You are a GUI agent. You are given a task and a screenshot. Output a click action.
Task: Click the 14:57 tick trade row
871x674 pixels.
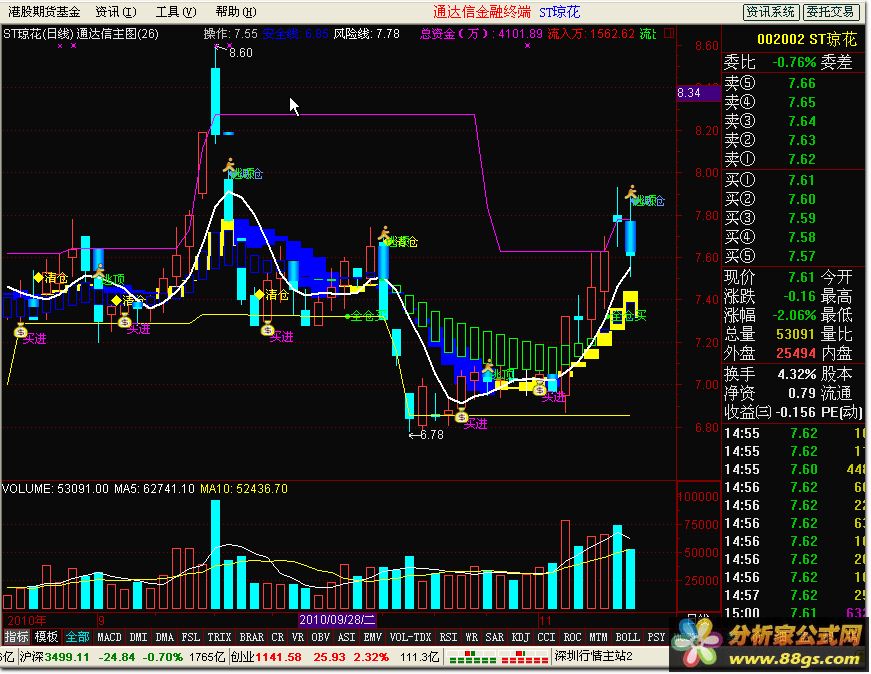[795, 595]
